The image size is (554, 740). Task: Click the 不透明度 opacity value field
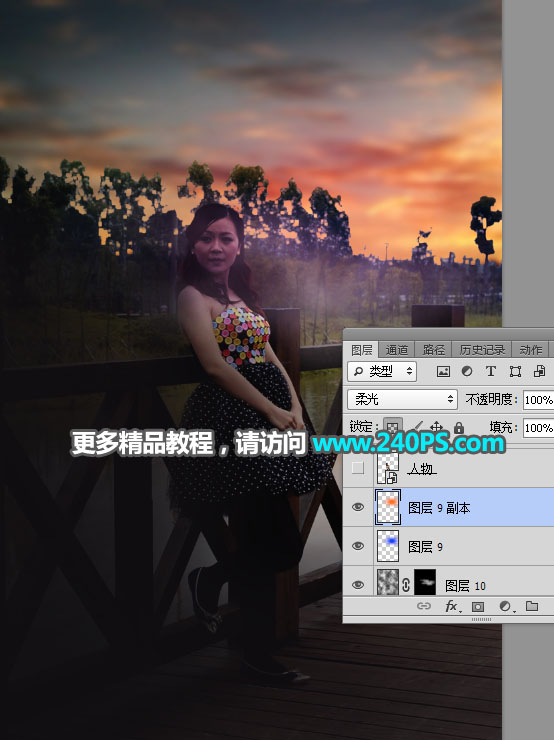(538, 400)
